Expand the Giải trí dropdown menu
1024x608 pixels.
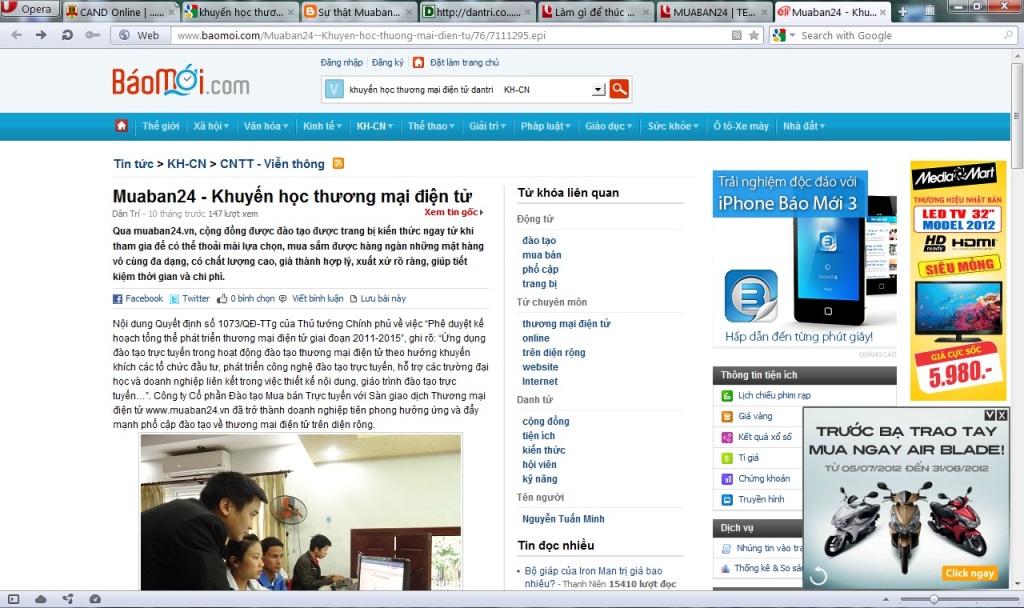pos(487,126)
